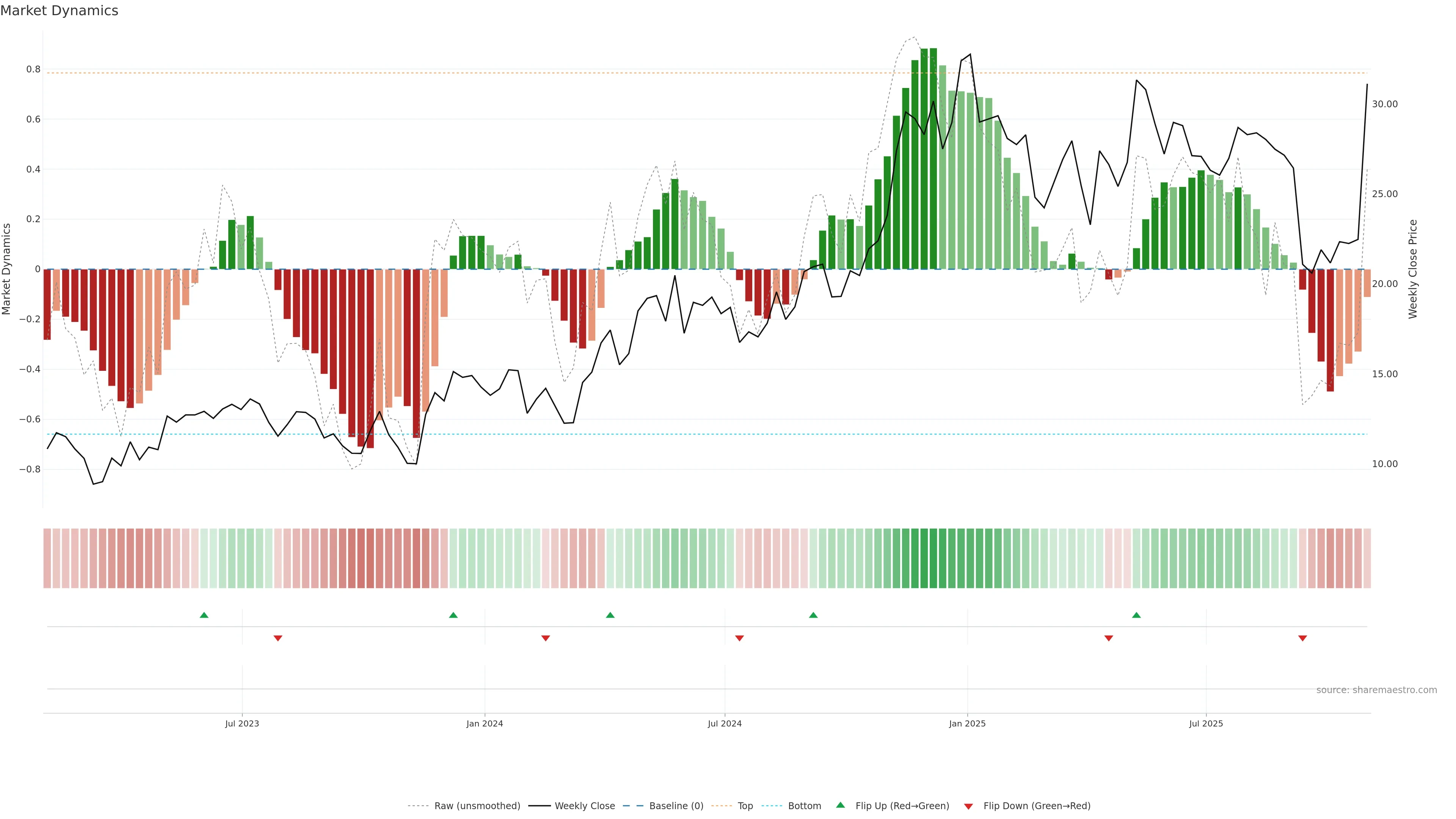Click the final red Flip Down marker after Jul 2025

tap(1302, 638)
